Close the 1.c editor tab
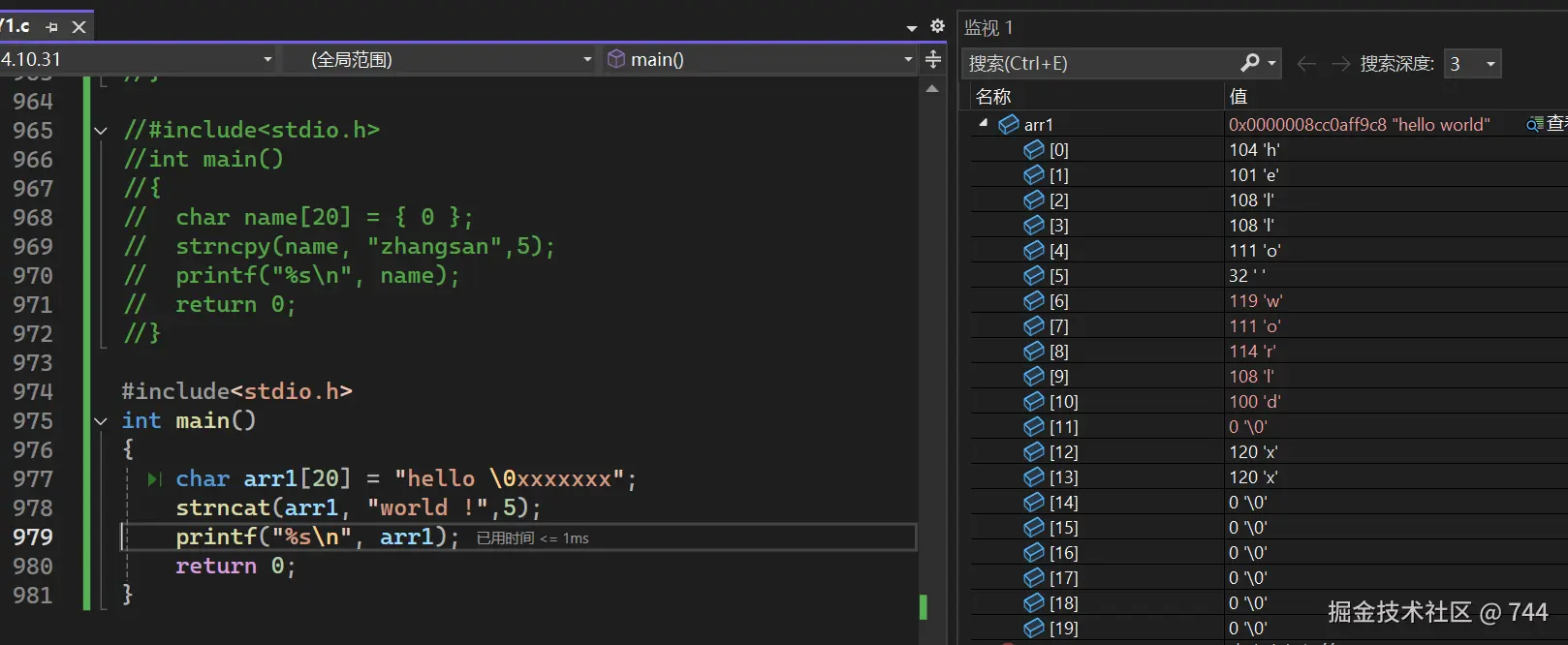The height and width of the screenshot is (645, 1568). [79, 27]
